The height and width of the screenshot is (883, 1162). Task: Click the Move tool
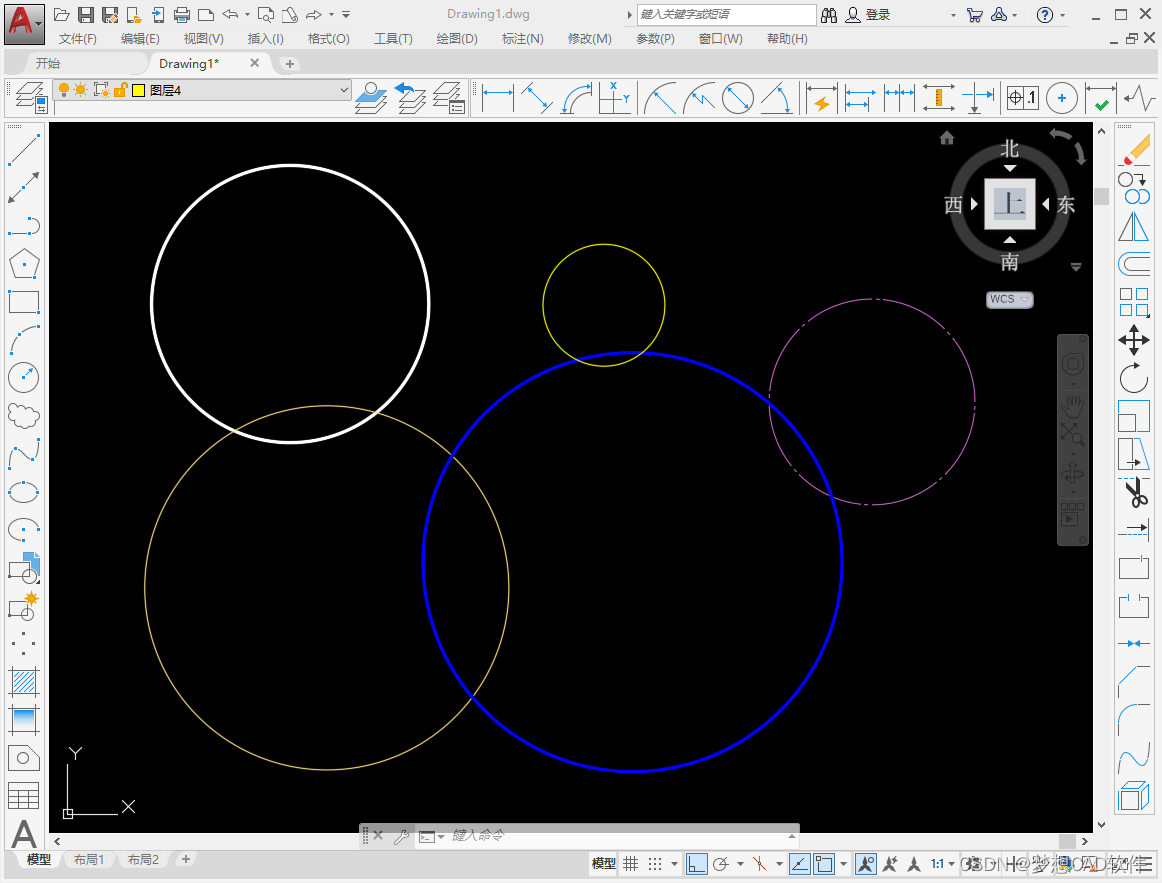(1134, 340)
